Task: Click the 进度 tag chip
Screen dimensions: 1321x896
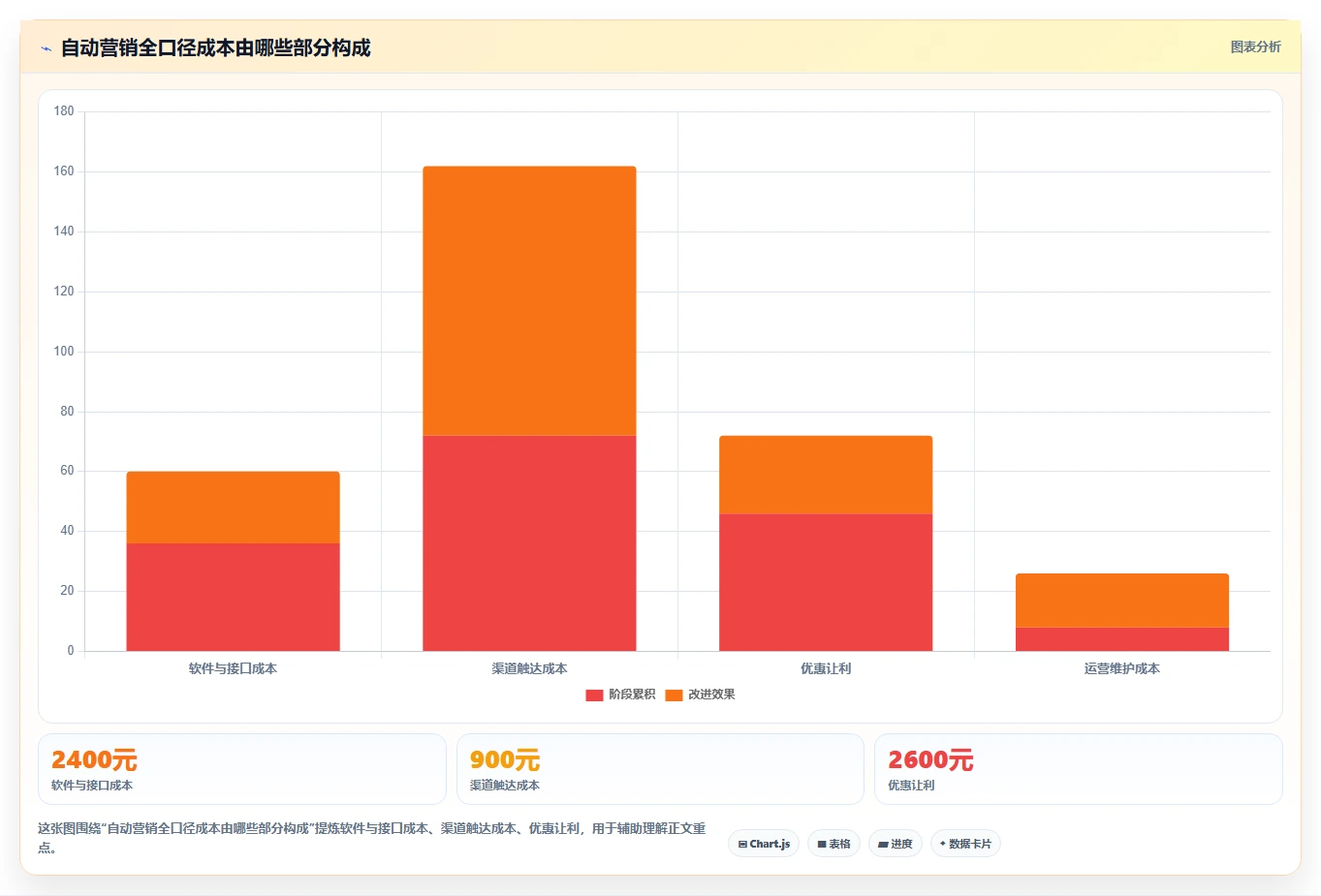Action: [x=896, y=844]
